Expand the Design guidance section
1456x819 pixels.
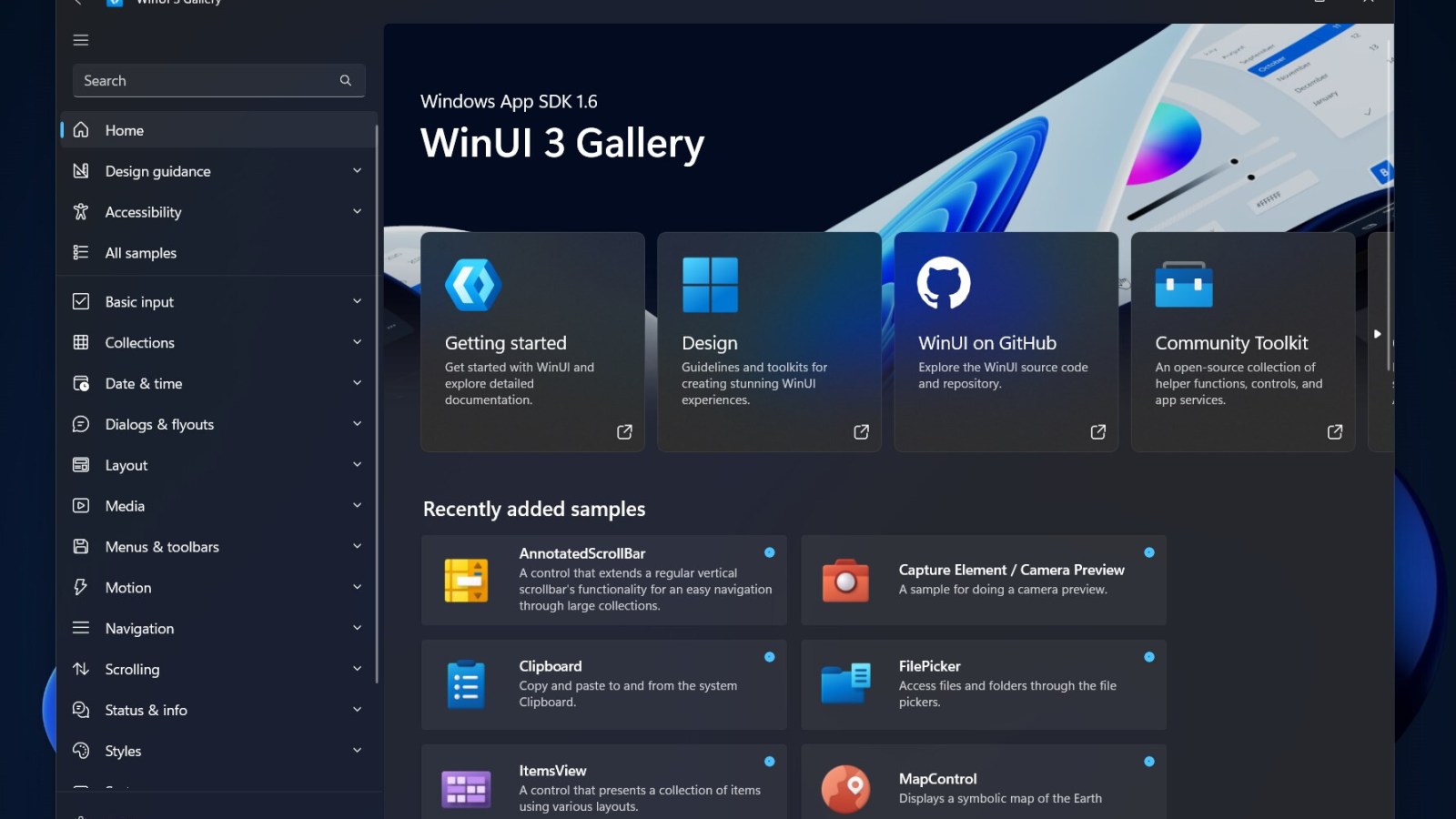coord(357,171)
